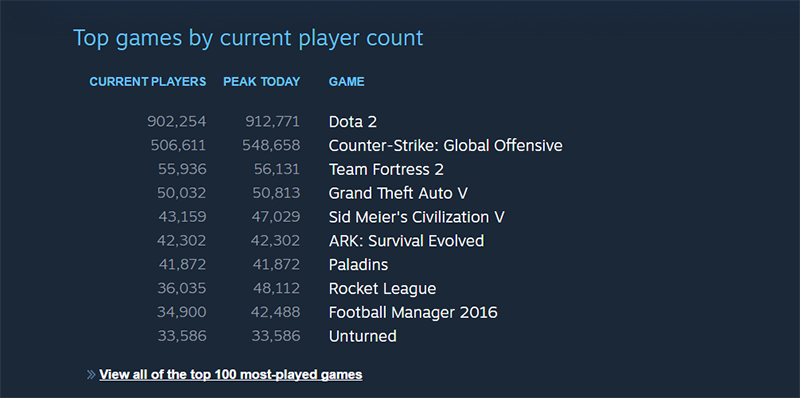Open the Dota 2 game entry
This screenshot has width=800, height=398.
click(353, 121)
